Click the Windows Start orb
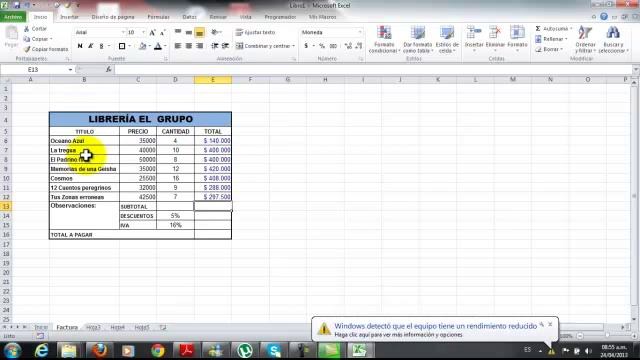This screenshot has height=360, width=640. point(13,351)
